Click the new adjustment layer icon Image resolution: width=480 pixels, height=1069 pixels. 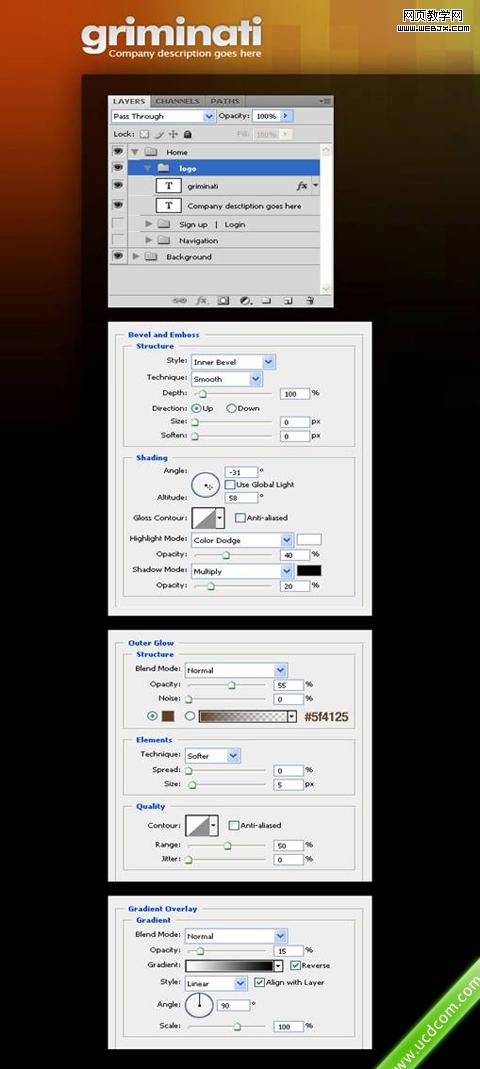click(245, 300)
